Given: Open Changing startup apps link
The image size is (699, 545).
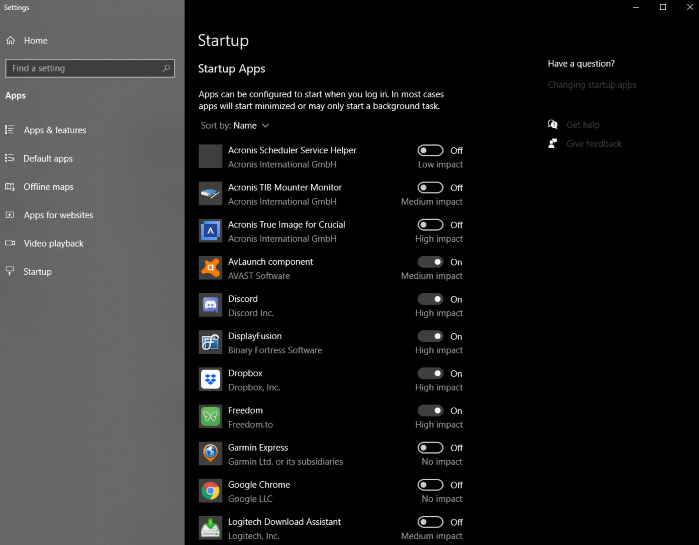Looking at the screenshot, I should [x=592, y=85].
